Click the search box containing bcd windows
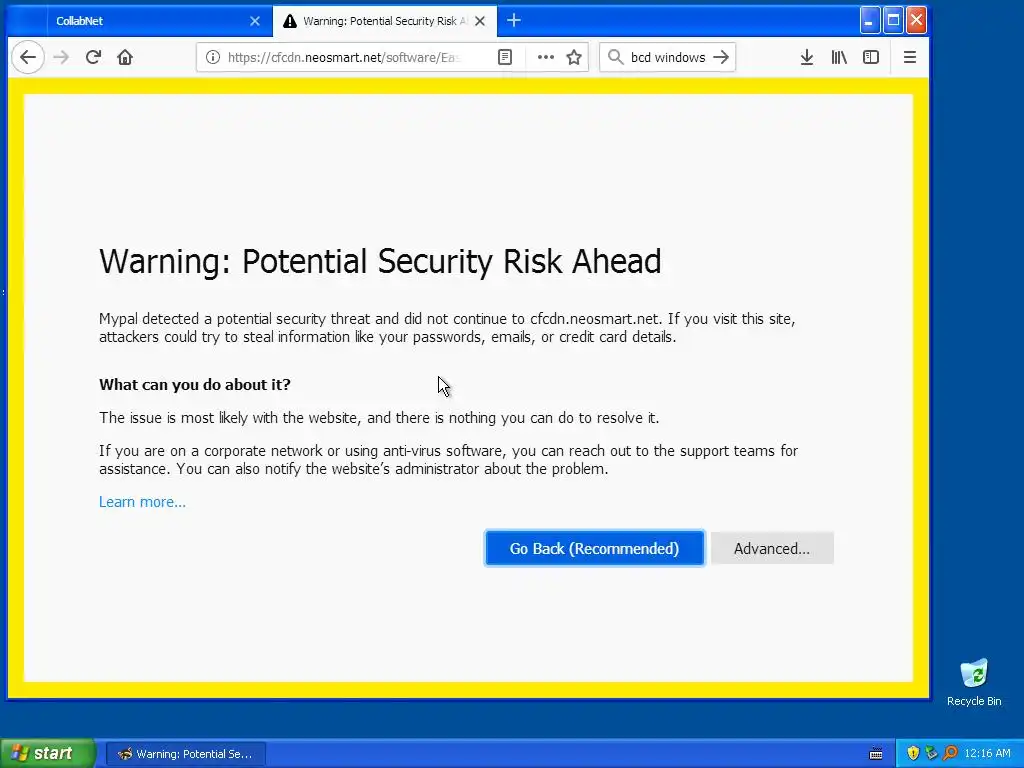Image resolution: width=1024 pixels, height=768 pixels. tap(667, 57)
